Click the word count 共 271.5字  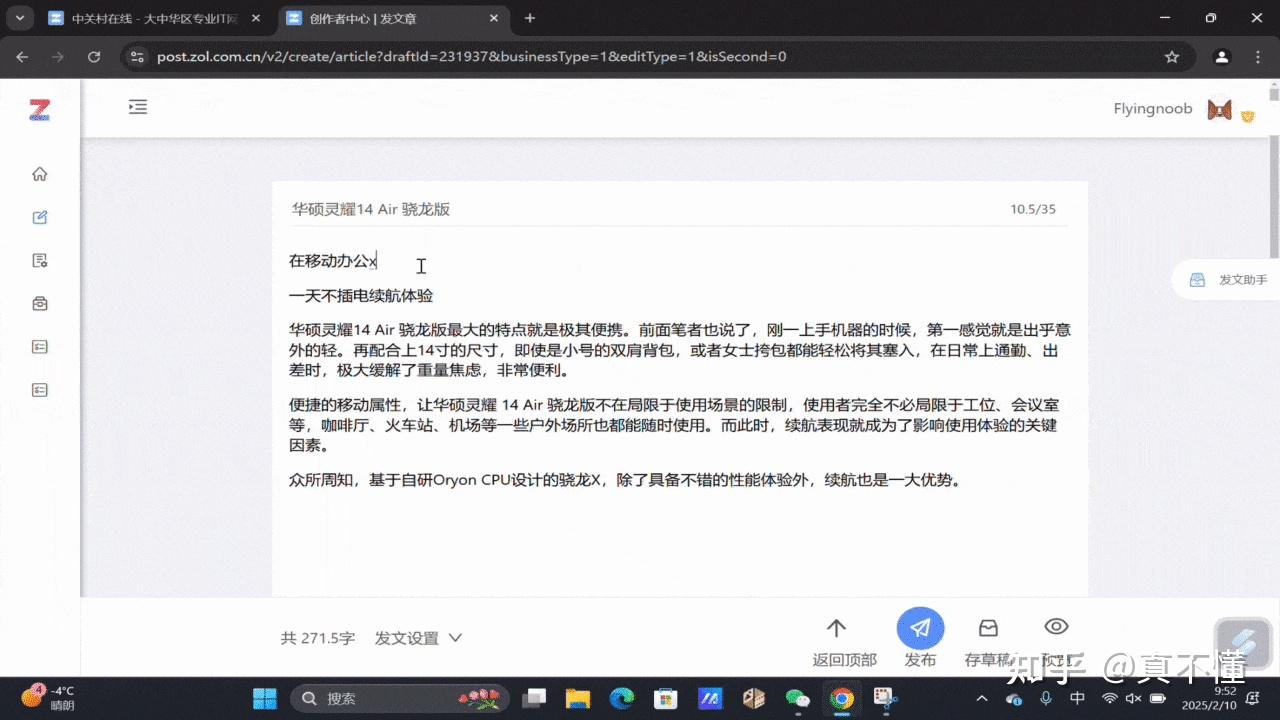coord(318,638)
